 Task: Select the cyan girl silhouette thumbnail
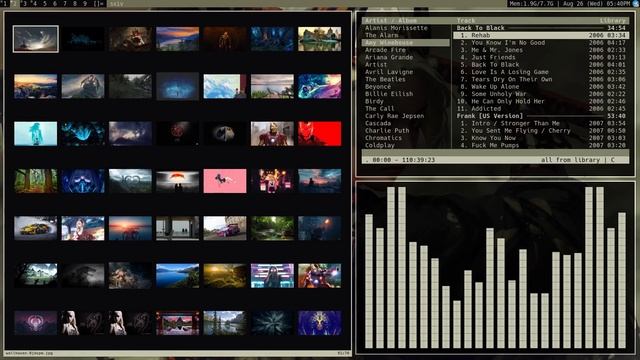36,133
